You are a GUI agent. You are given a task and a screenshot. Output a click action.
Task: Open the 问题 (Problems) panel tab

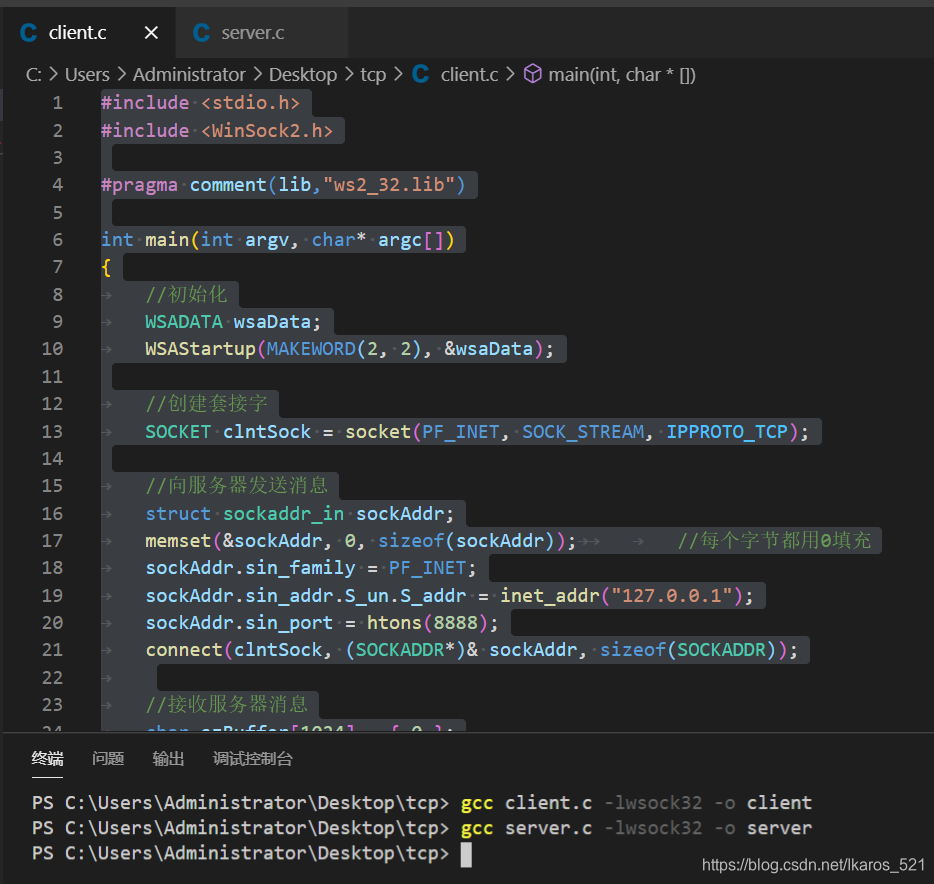[108, 758]
